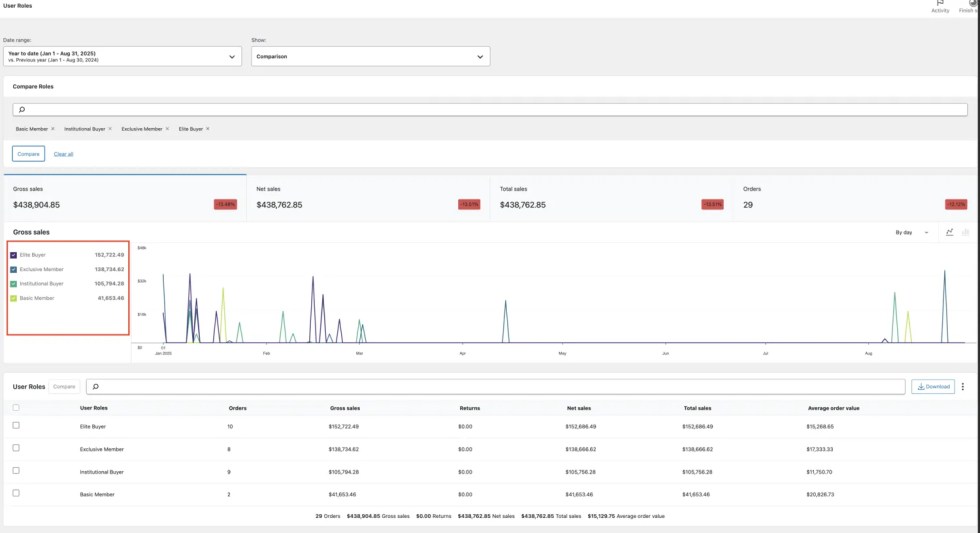Click average order value $17,333.33
Viewport: 980px width, 533px height.
click(819, 449)
